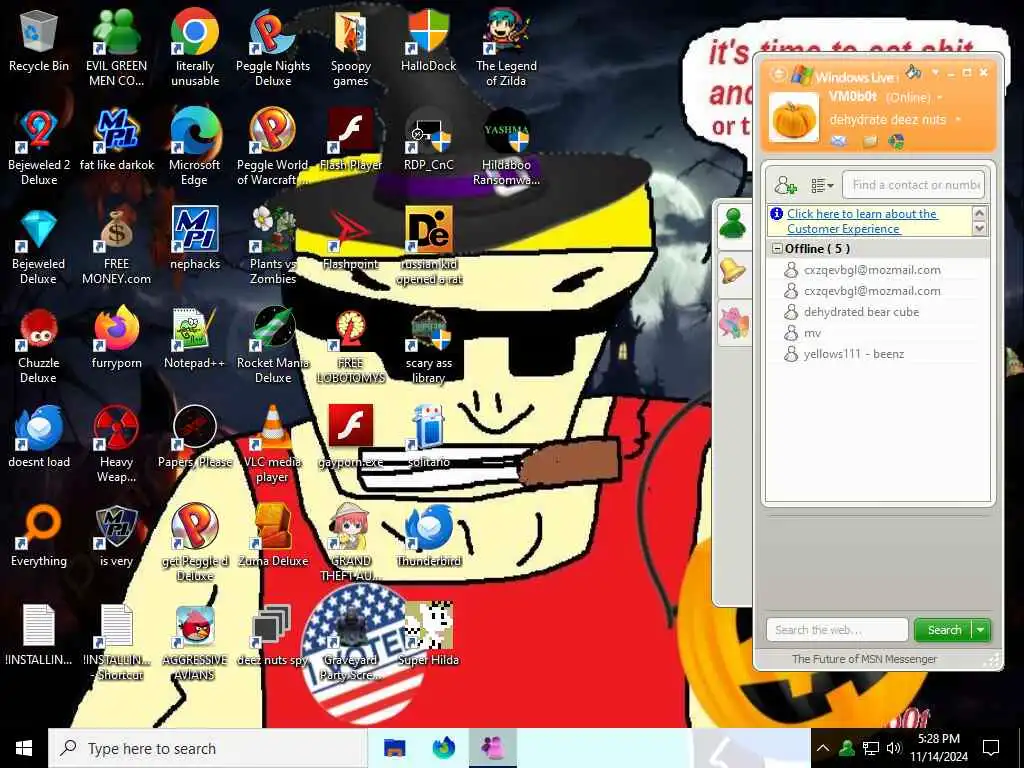1024x768 pixels.
Task: Click the taskbar Type here to search box
Action: click(x=208, y=748)
